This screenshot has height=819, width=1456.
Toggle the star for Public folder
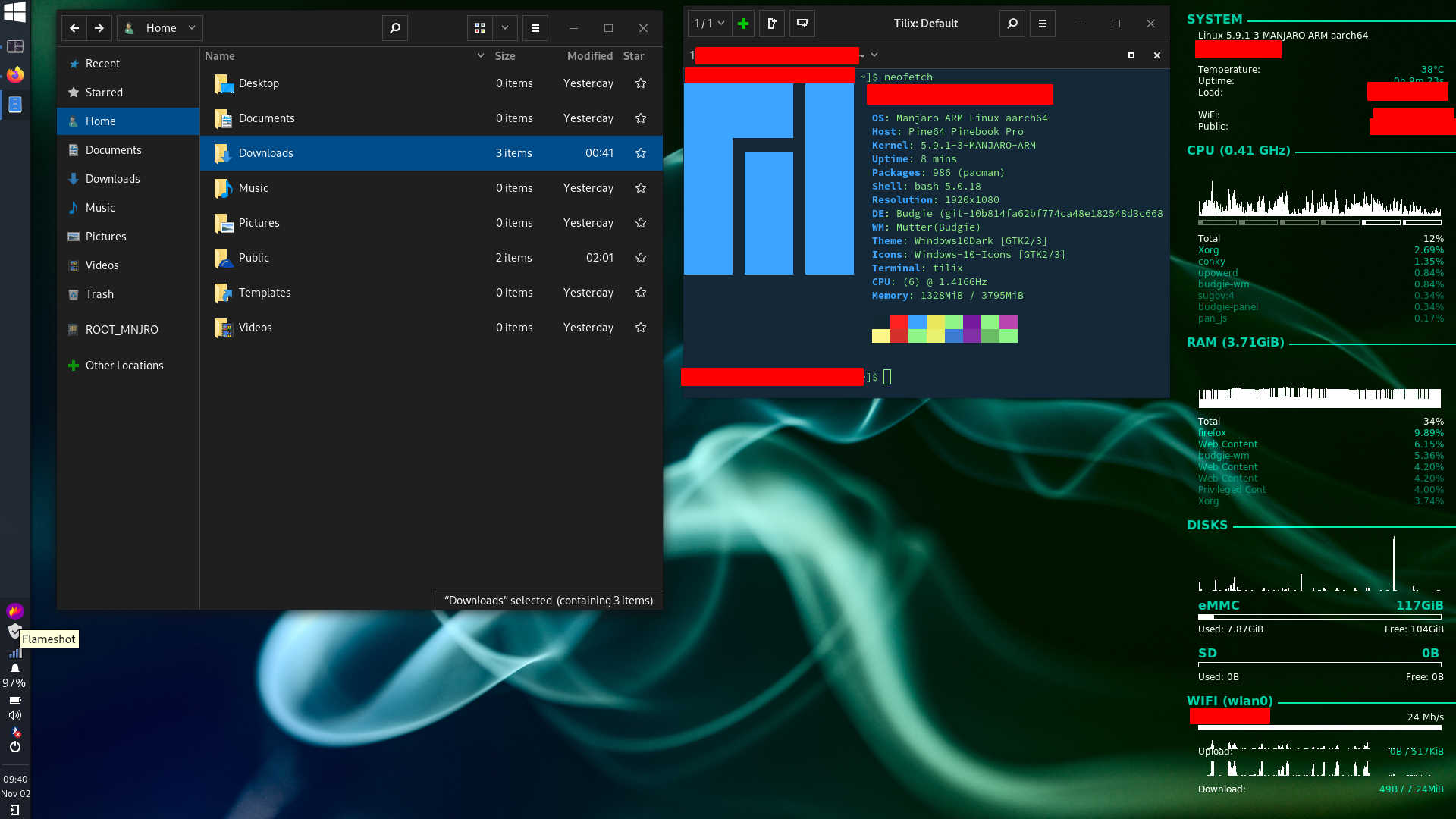641,258
